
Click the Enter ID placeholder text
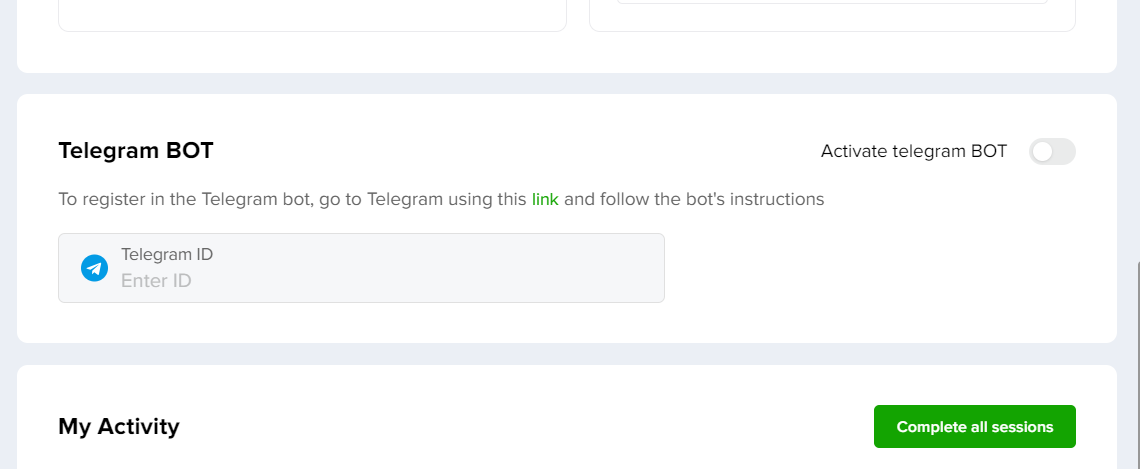156,281
